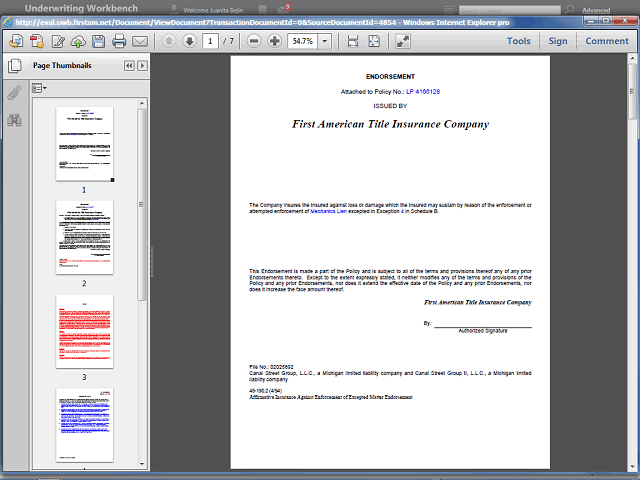Image resolution: width=640 pixels, height=480 pixels.
Task: Click policy number LP 4100128 in document
Action: click(423, 92)
